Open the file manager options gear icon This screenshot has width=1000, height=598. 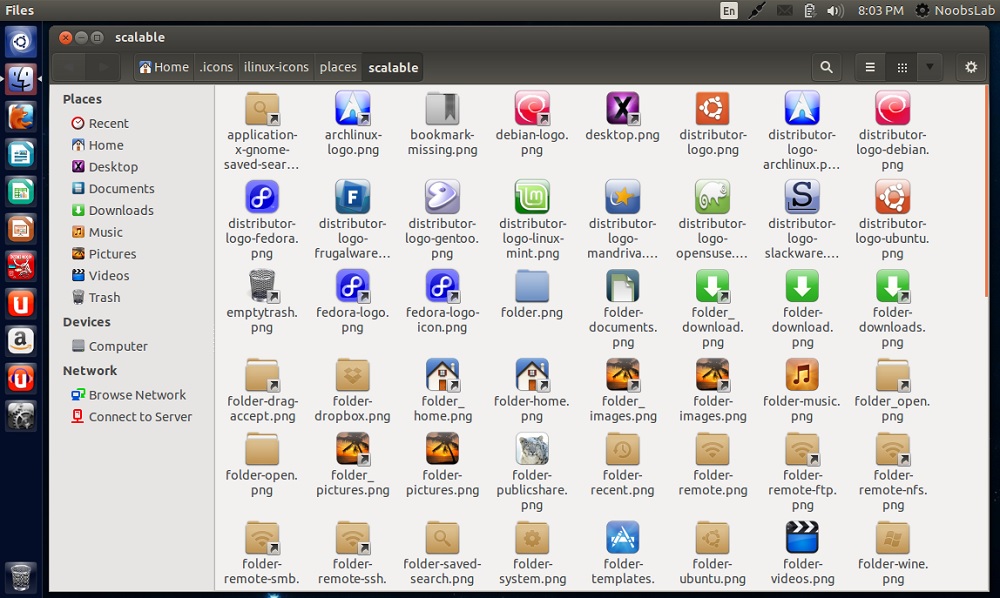point(969,67)
